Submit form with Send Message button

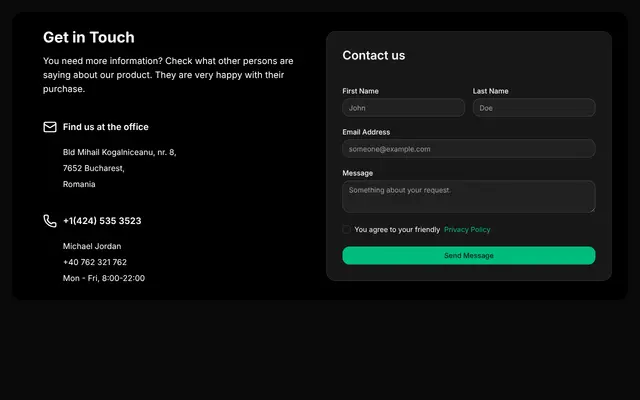coord(469,256)
